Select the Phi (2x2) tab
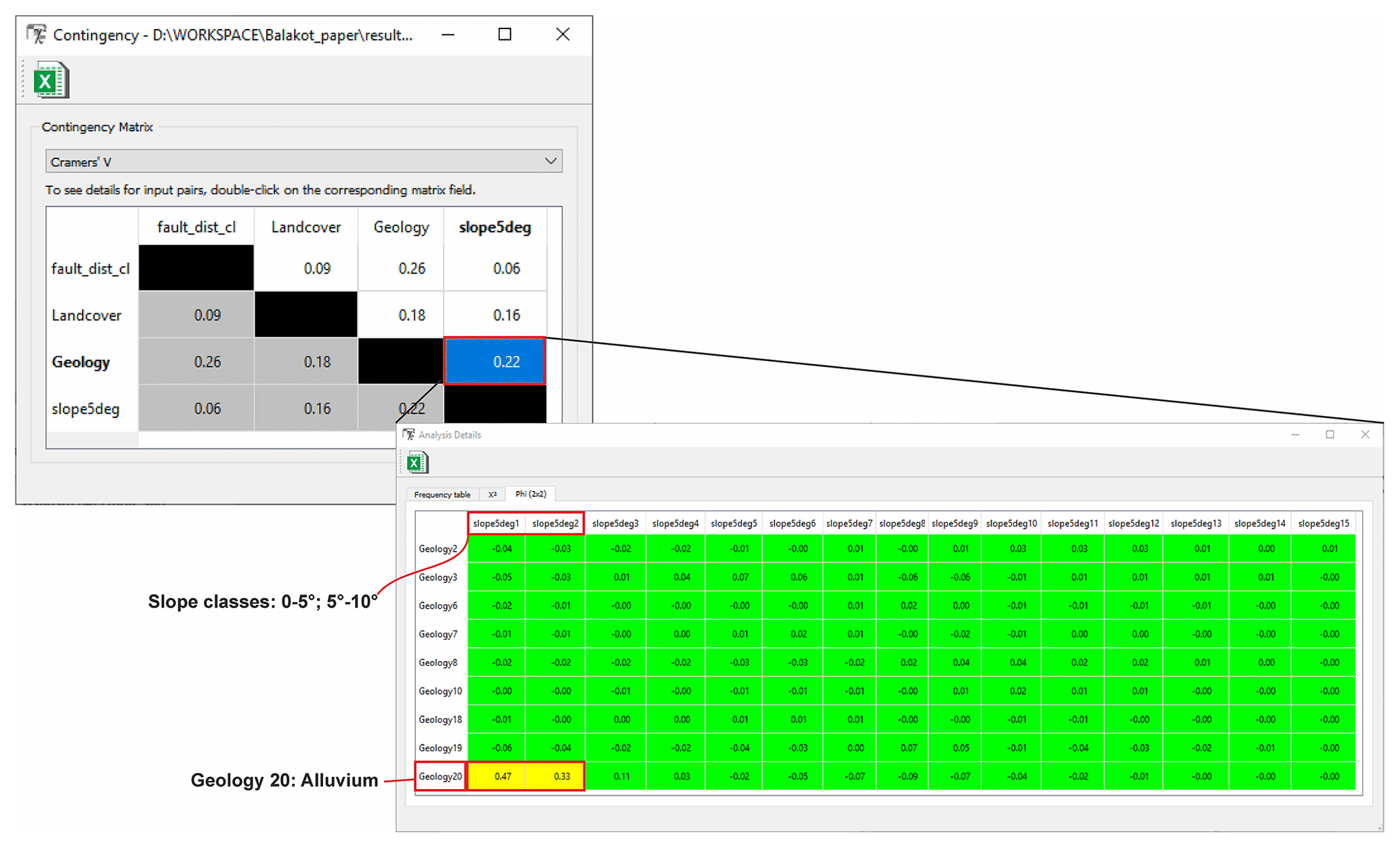This screenshot has width=1400, height=848. [530, 494]
